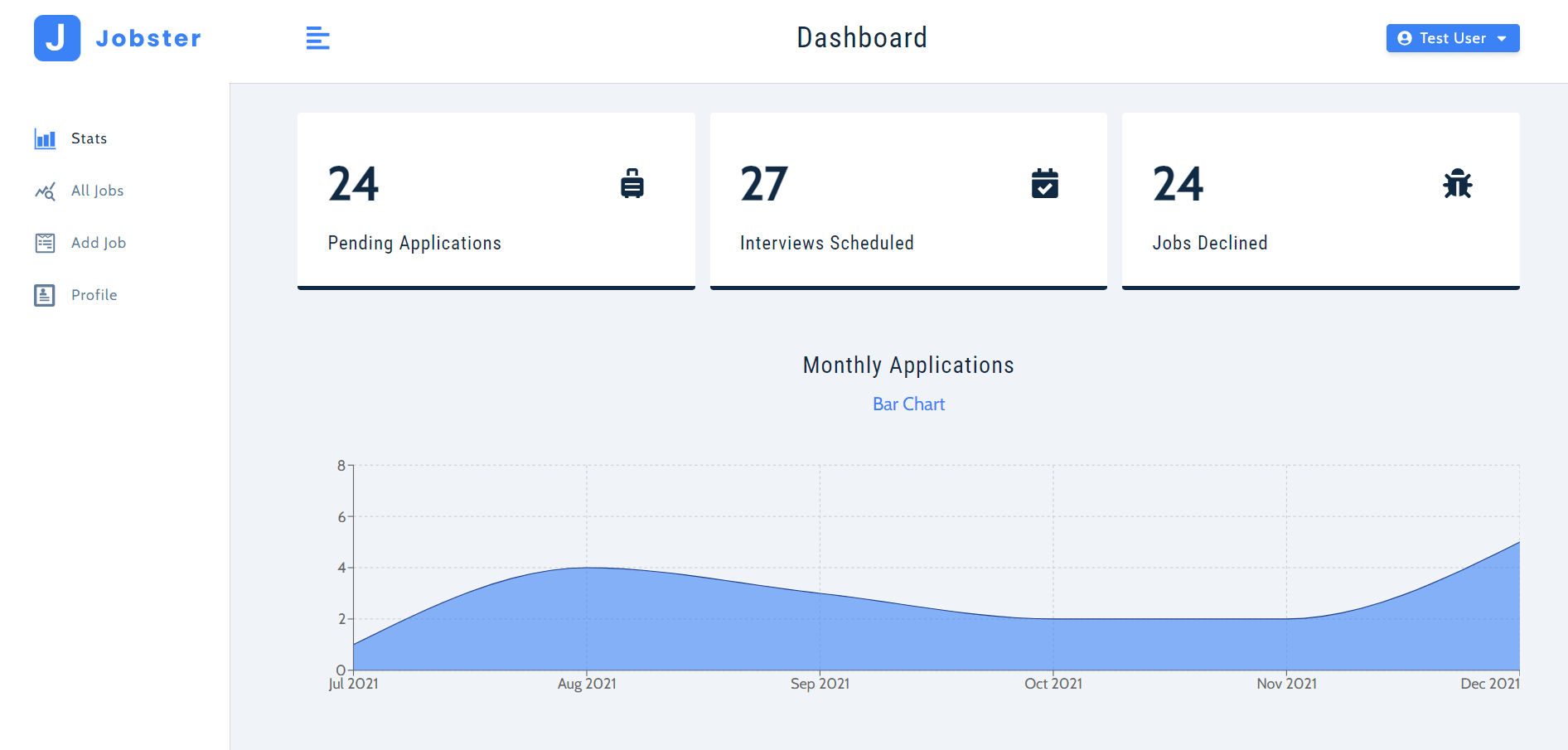Screen dimensions: 1568x750
Task: Go to the Add Job page link
Action: click(x=98, y=243)
